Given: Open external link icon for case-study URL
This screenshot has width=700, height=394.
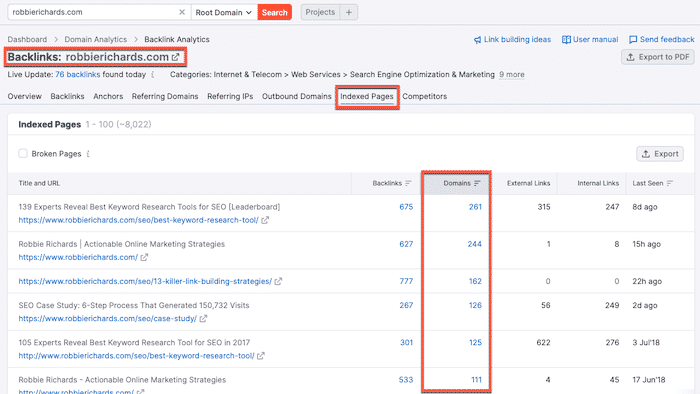Looking at the screenshot, I should [x=203, y=319].
